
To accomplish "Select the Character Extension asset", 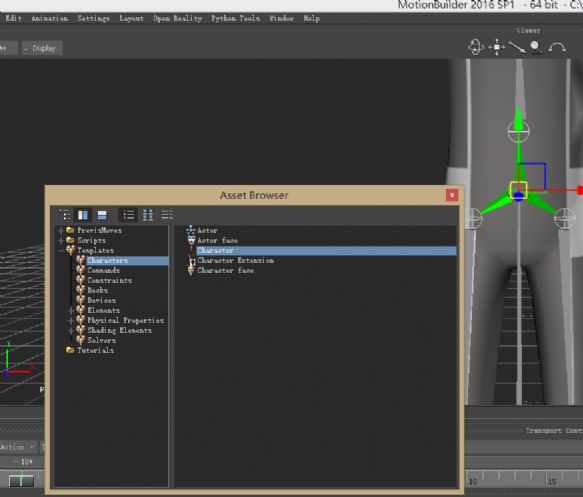I will 235,261.
